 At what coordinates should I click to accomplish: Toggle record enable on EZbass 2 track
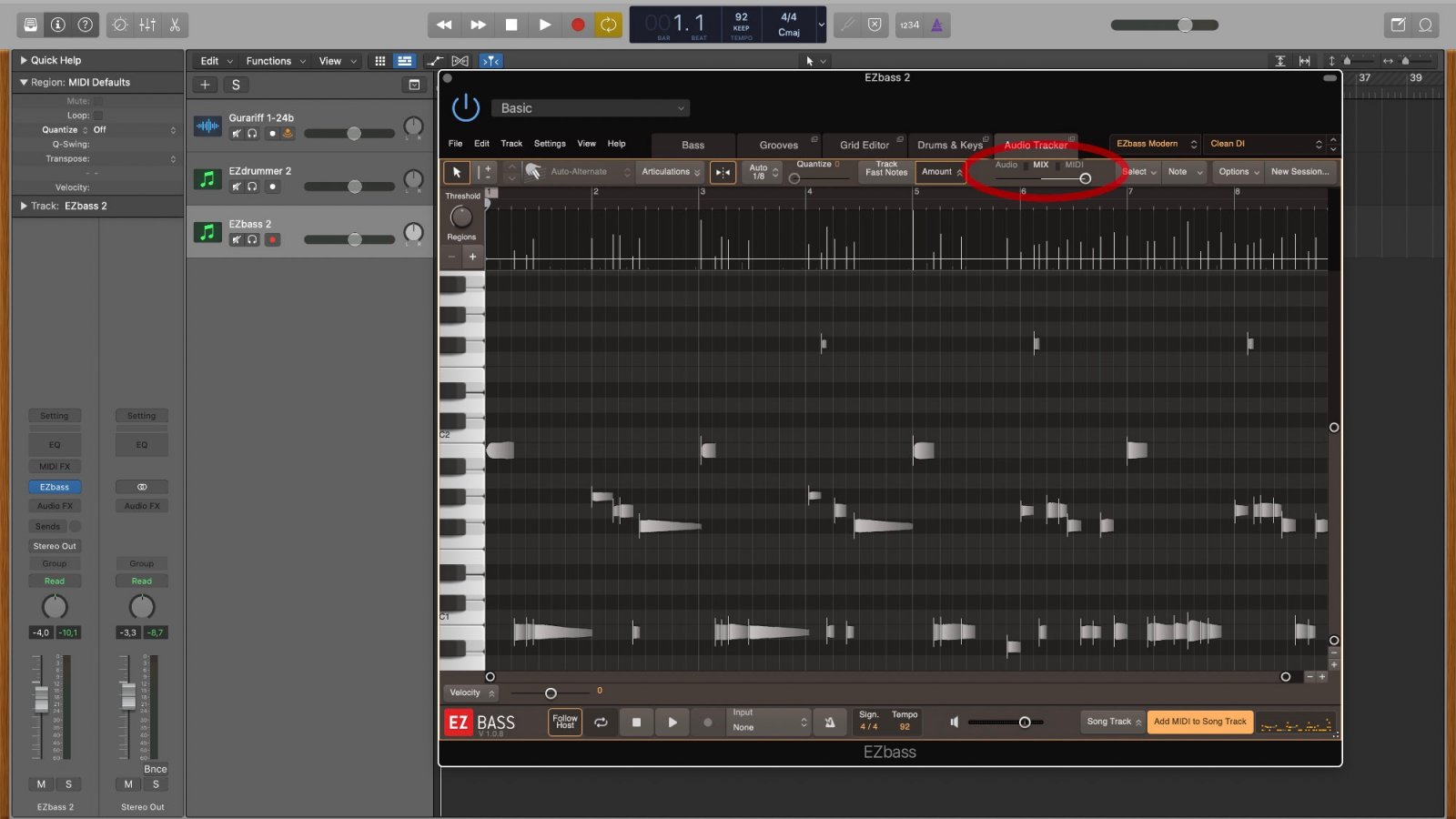coord(272,239)
